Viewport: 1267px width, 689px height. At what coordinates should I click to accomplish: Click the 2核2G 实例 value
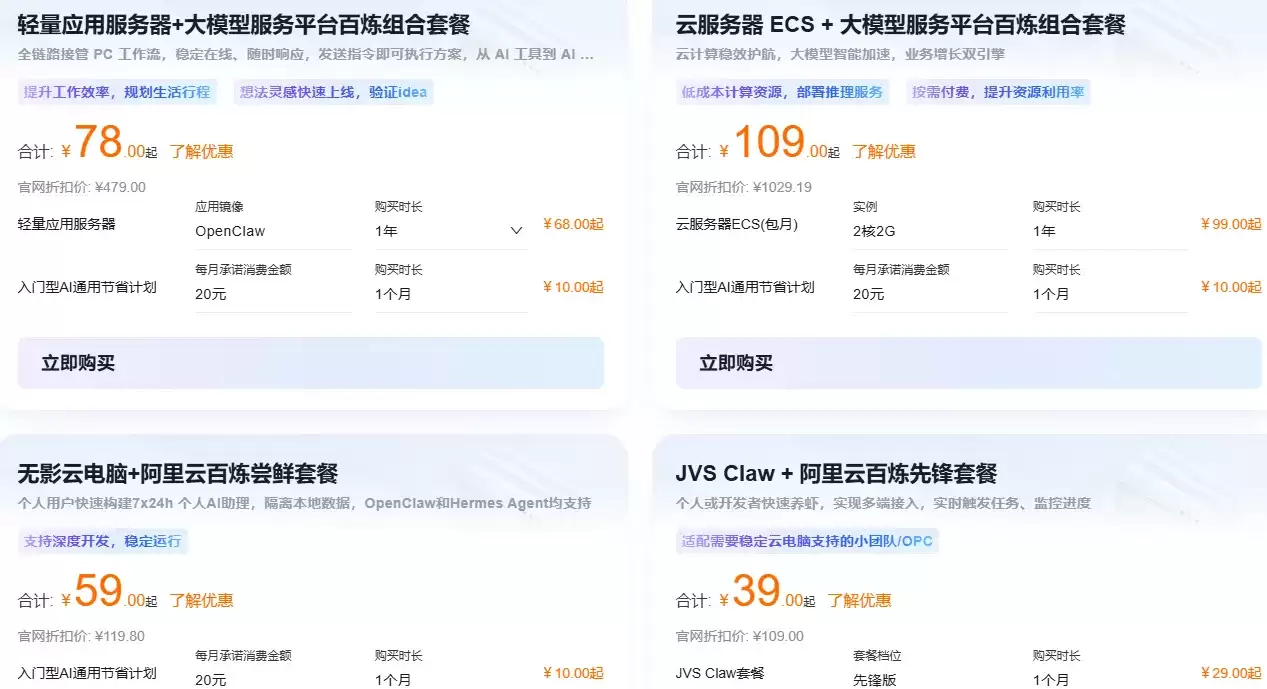[874, 231]
